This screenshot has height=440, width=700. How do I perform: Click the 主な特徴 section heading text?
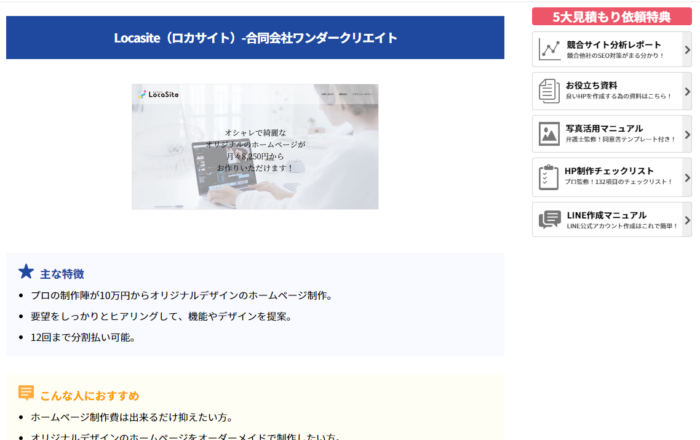coord(62,273)
